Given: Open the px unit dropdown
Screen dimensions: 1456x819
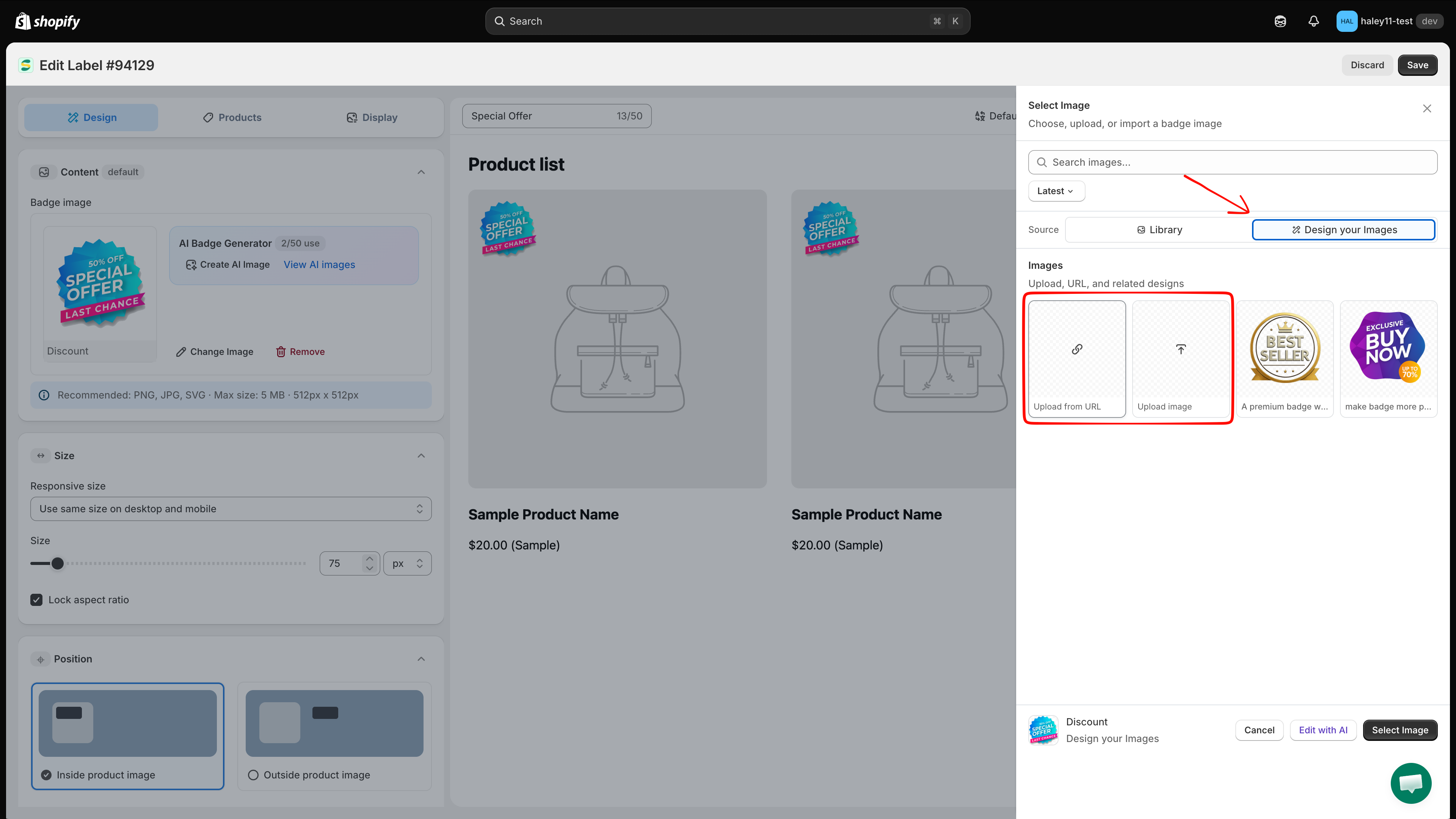Looking at the screenshot, I should point(407,563).
